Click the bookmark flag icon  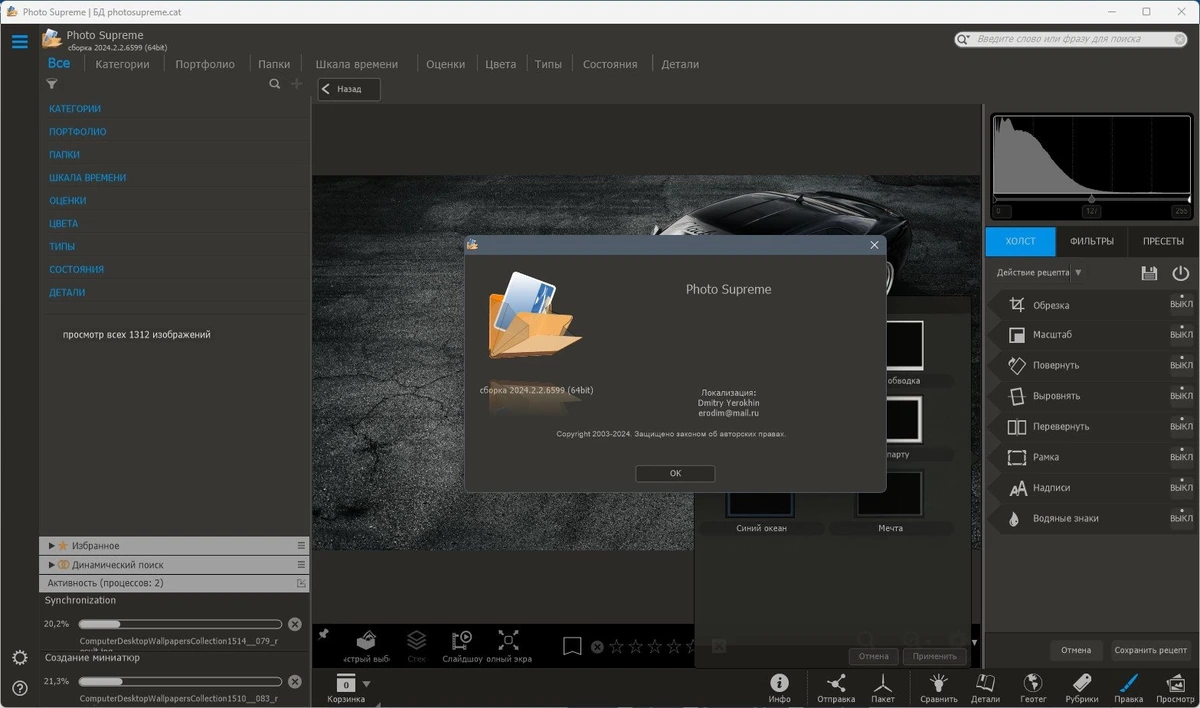tap(572, 647)
